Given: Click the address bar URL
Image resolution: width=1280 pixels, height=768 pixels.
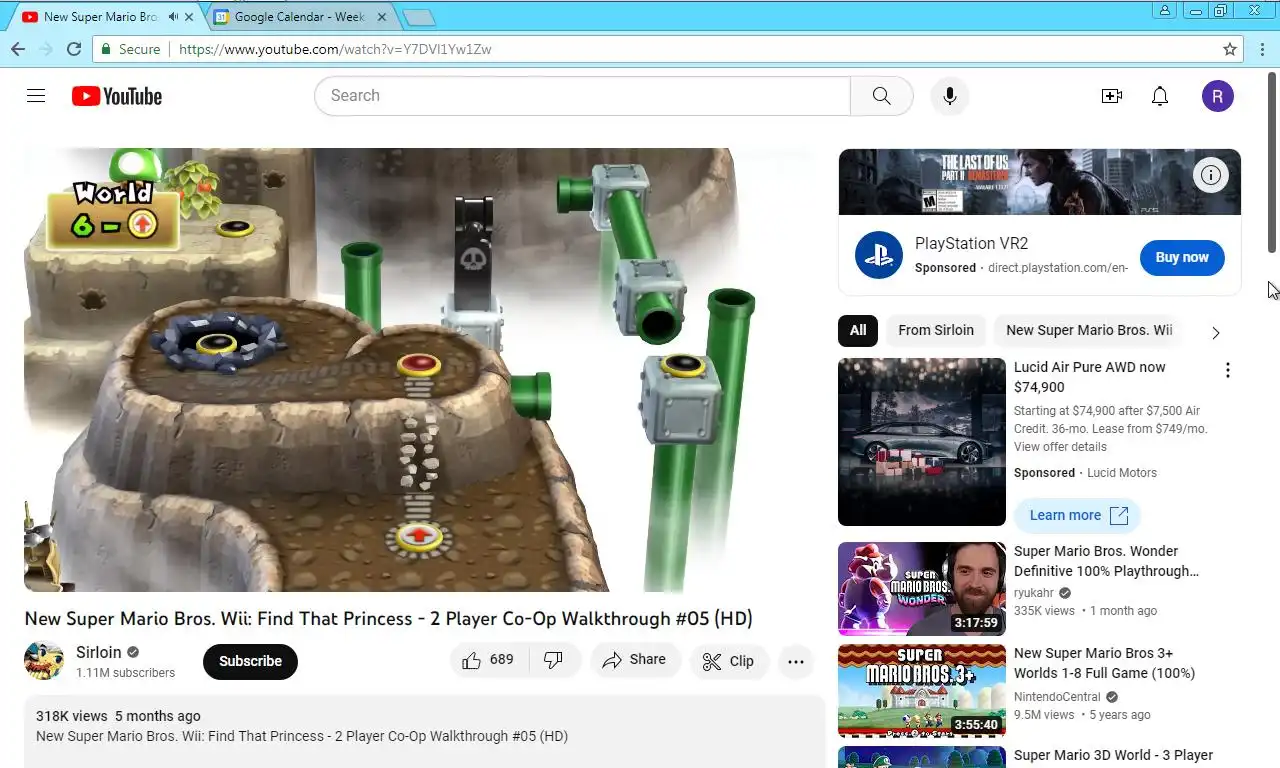Looking at the screenshot, I should click(335, 49).
